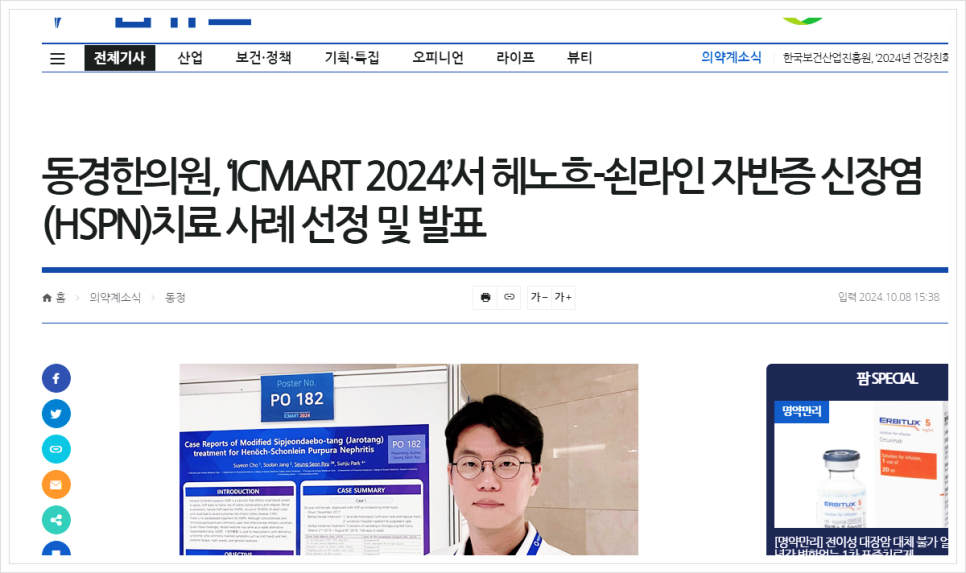Click the 입력 2024.10.08 15:38 timestamp
Image resolution: width=966 pixels, height=573 pixels.
[888, 297]
